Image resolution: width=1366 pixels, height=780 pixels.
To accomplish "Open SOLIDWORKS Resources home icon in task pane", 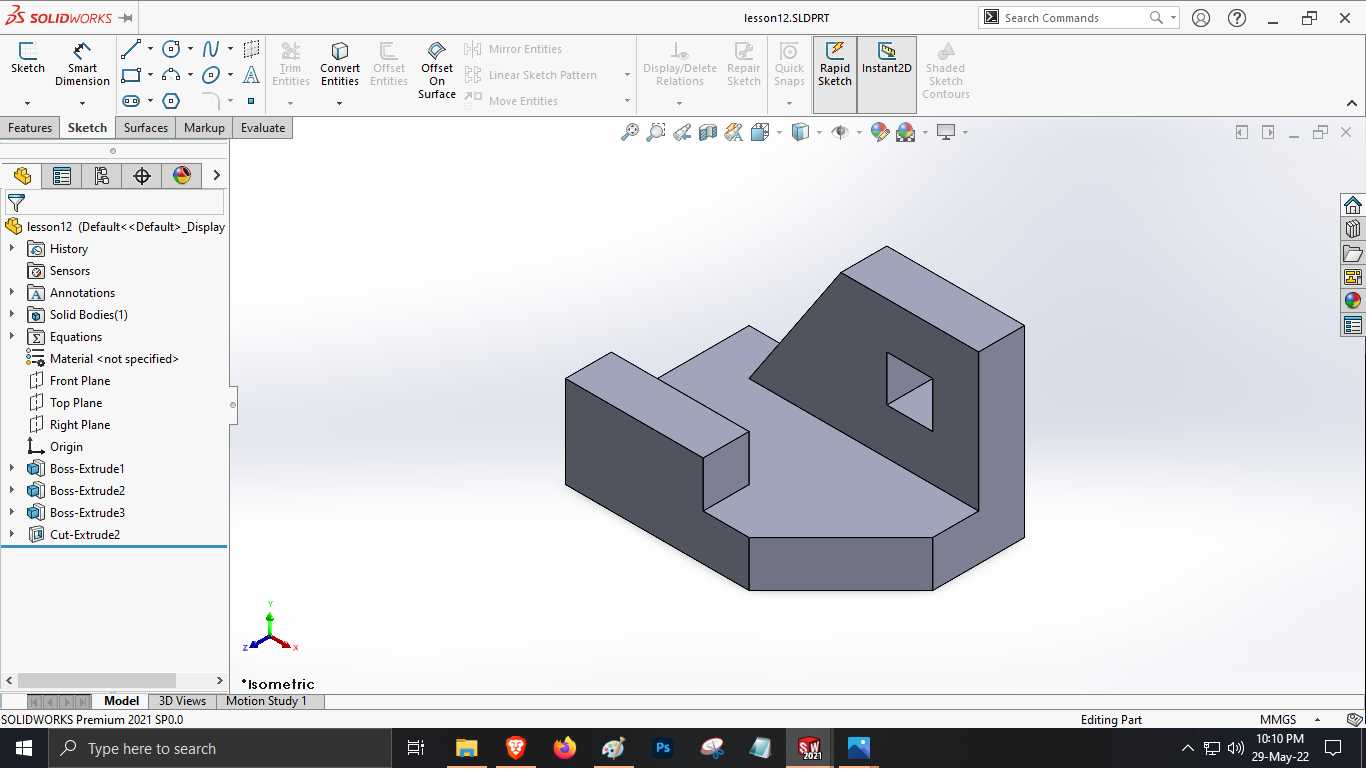I will click(1353, 205).
